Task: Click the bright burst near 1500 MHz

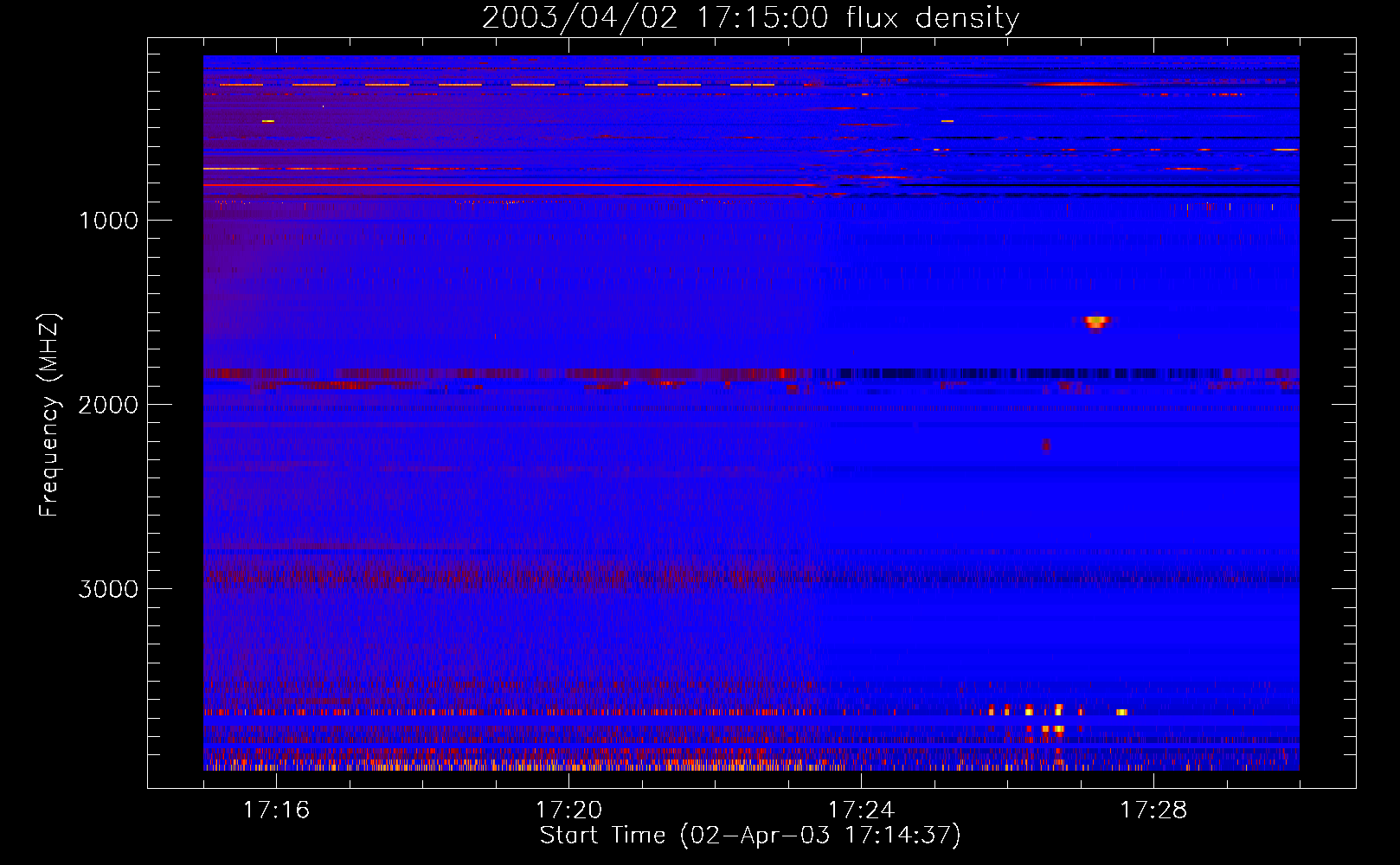Action: pyautogui.click(x=1096, y=322)
